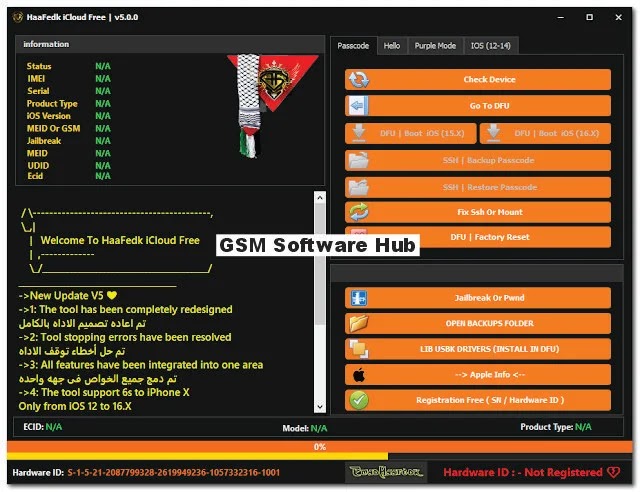The width and height of the screenshot is (640, 492).
Task: Click the IMEI label in information panel
Action: point(36,79)
